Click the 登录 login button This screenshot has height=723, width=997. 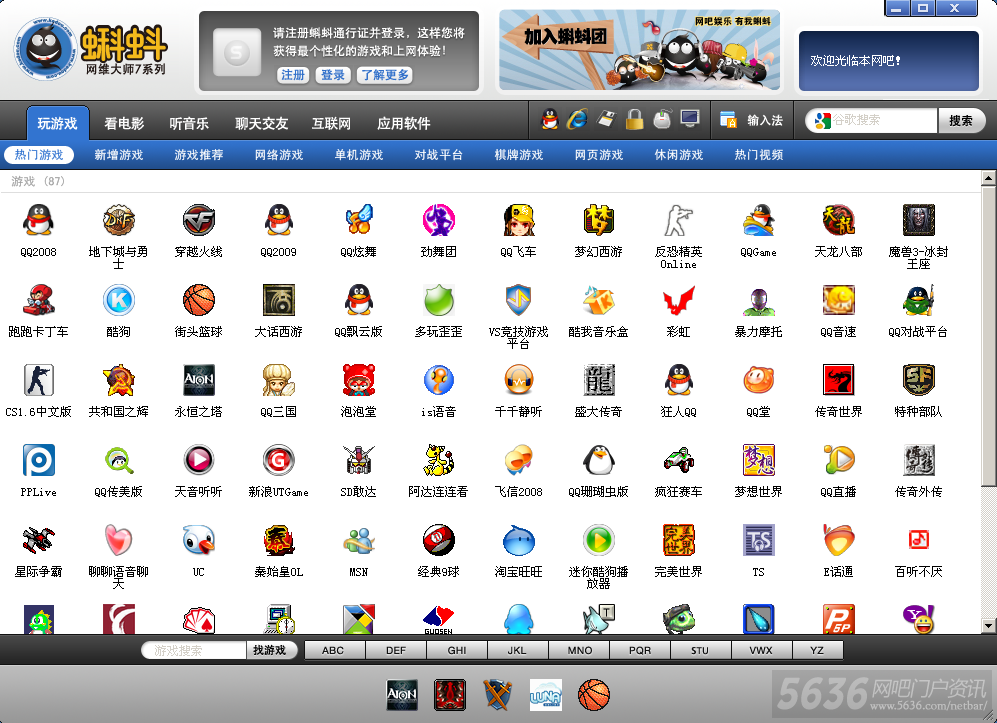click(333, 75)
